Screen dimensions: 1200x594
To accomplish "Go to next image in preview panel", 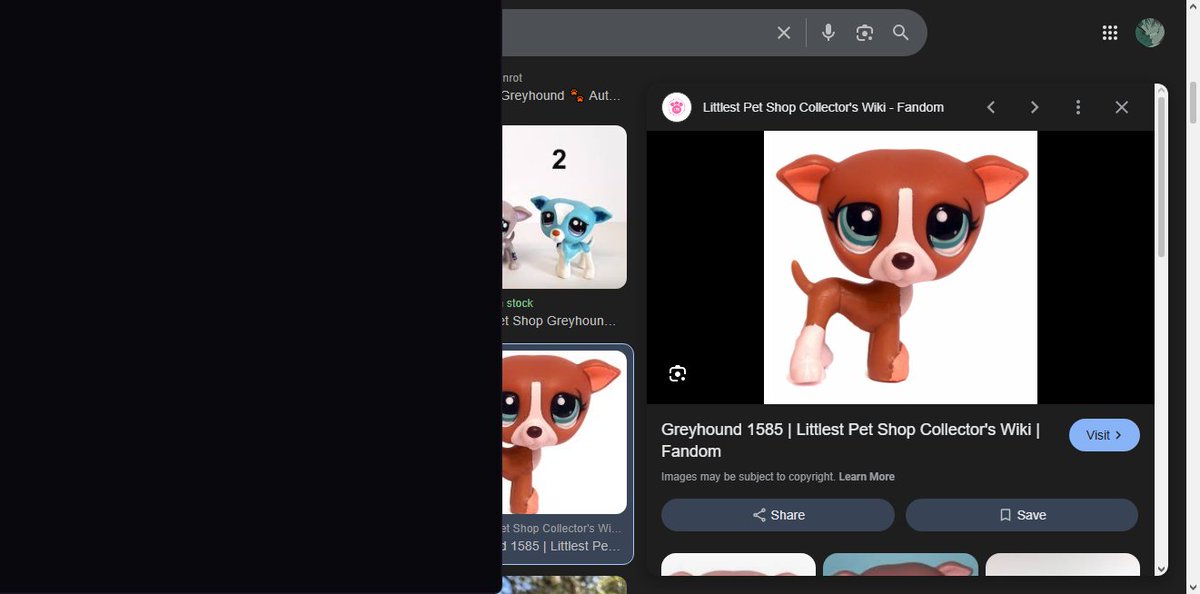I will click(1035, 107).
